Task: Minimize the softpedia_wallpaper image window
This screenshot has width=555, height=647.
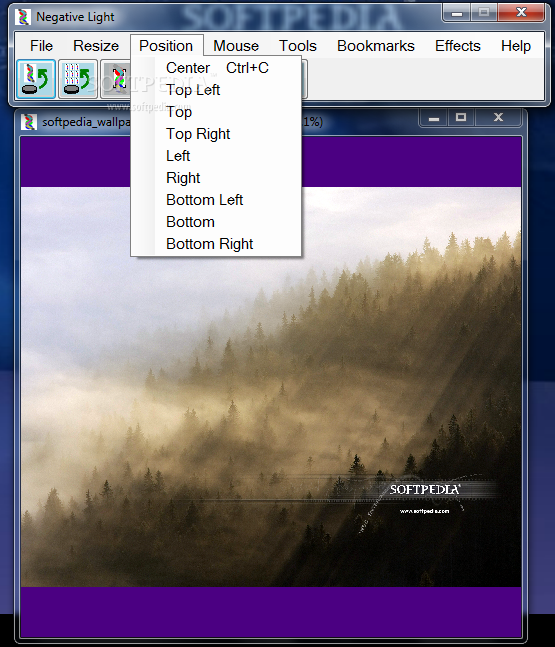Action: [x=434, y=118]
